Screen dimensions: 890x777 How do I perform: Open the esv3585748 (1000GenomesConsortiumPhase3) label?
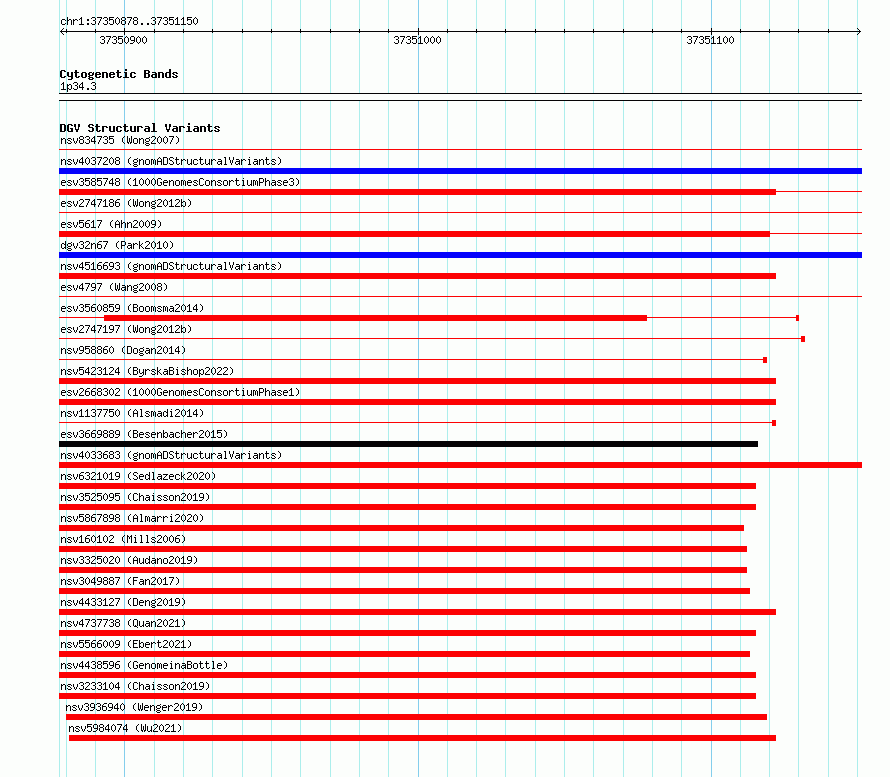(180, 182)
